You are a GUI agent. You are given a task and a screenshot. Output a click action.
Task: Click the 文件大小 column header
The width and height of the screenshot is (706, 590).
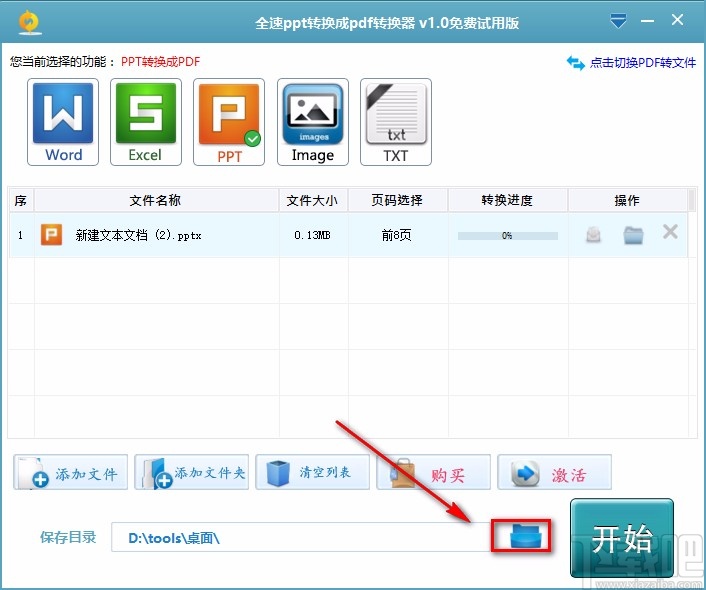[x=312, y=200]
